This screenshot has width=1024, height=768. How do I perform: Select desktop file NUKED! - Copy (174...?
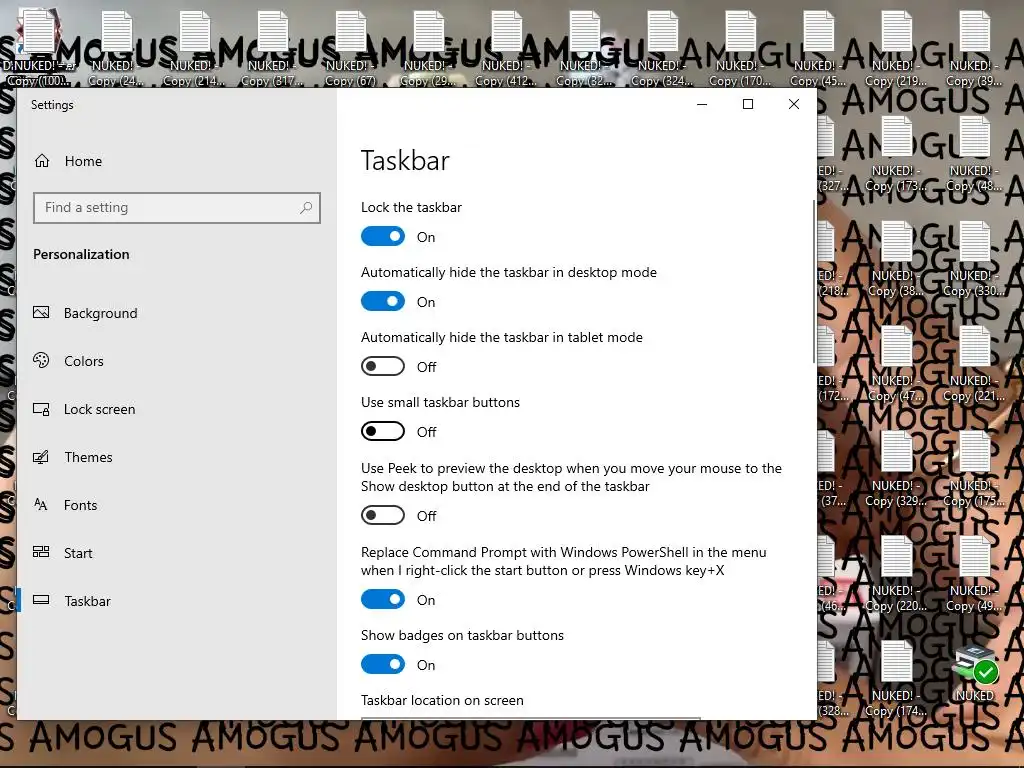coord(897,679)
